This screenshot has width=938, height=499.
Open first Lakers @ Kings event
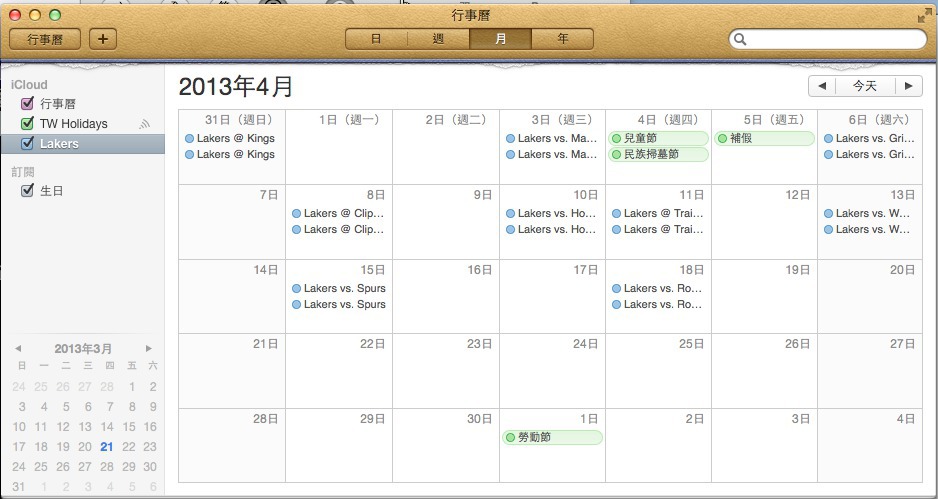click(x=230, y=138)
